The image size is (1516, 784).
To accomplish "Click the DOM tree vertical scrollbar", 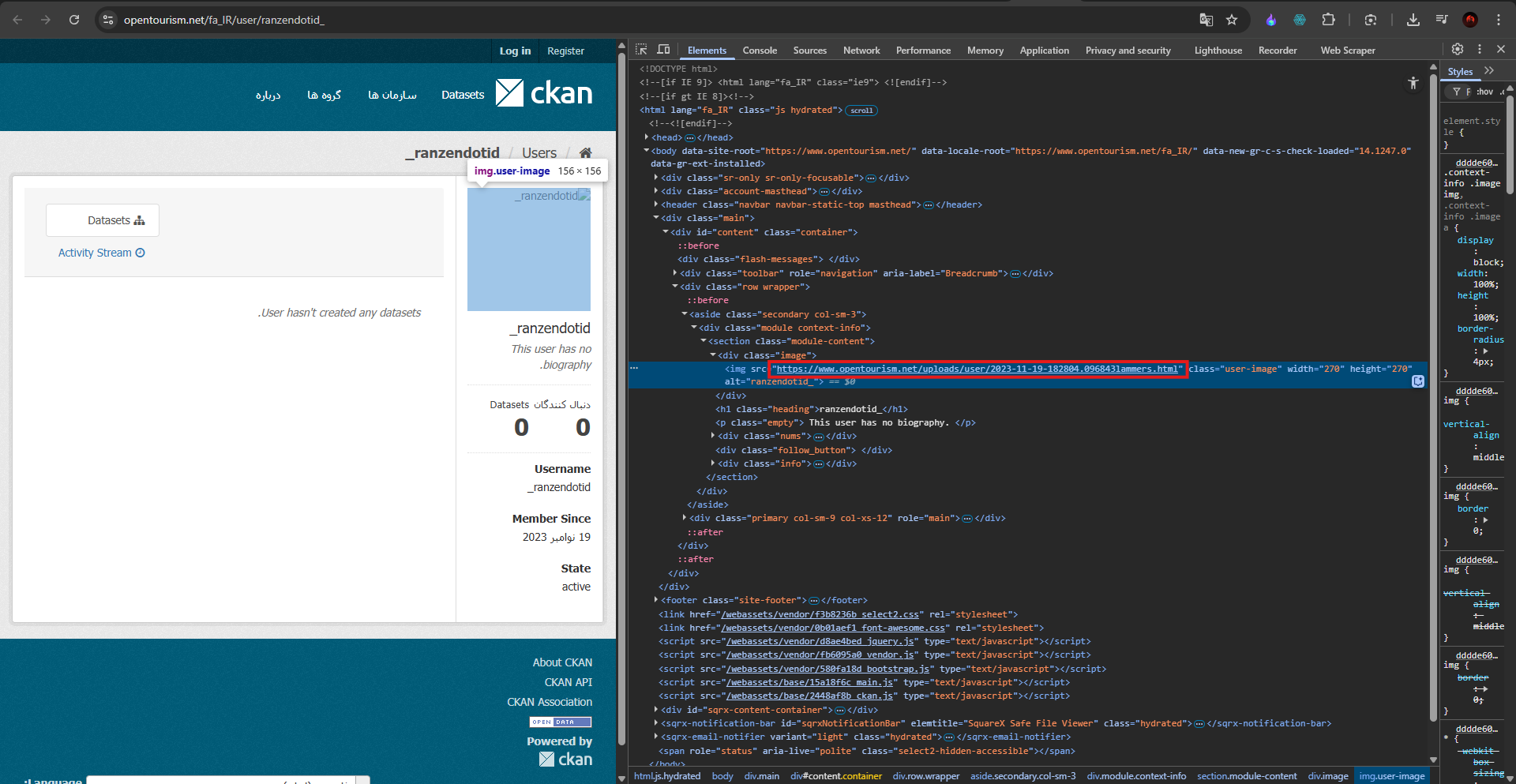I will click(1433, 395).
